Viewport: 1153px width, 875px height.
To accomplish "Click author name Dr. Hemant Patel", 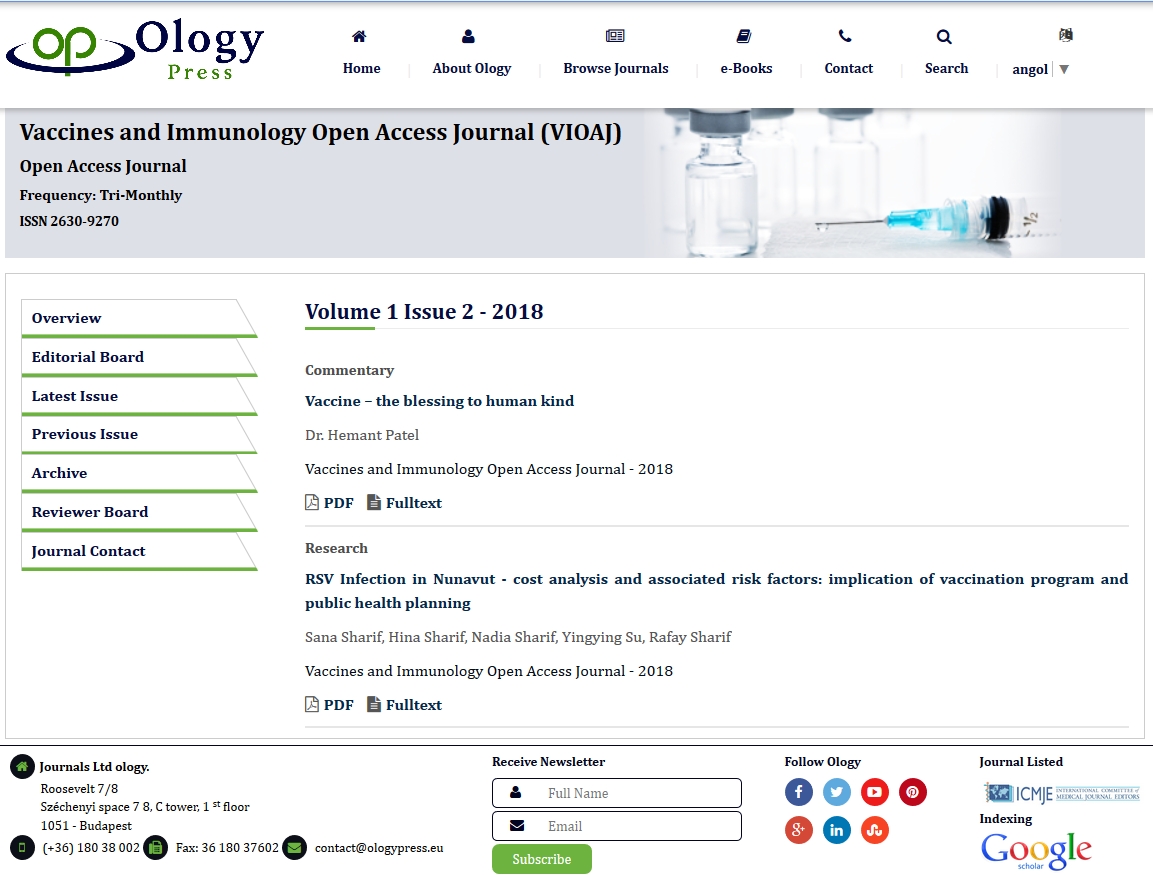I will (x=362, y=435).
